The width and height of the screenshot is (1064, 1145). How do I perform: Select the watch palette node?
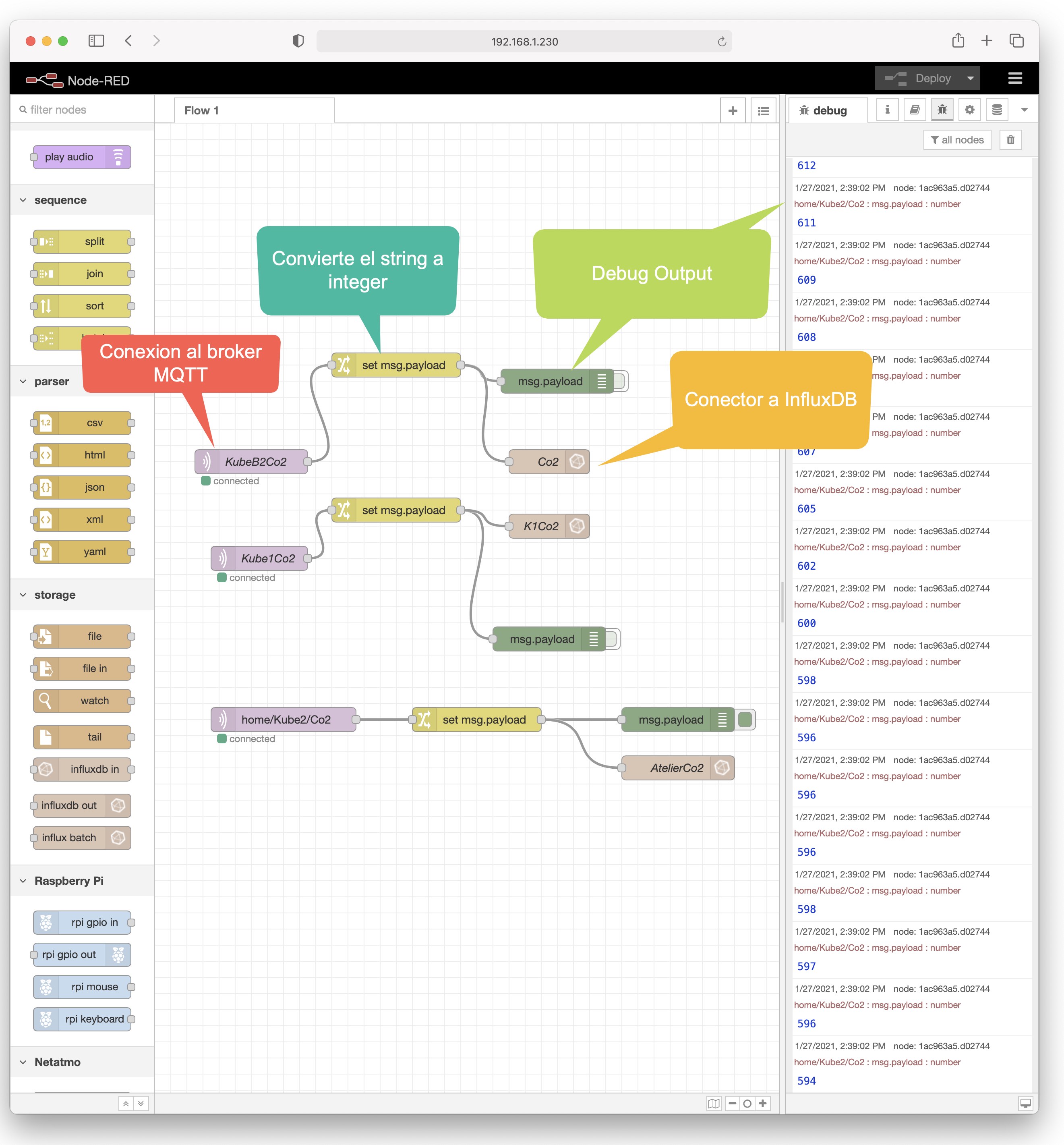[x=82, y=701]
